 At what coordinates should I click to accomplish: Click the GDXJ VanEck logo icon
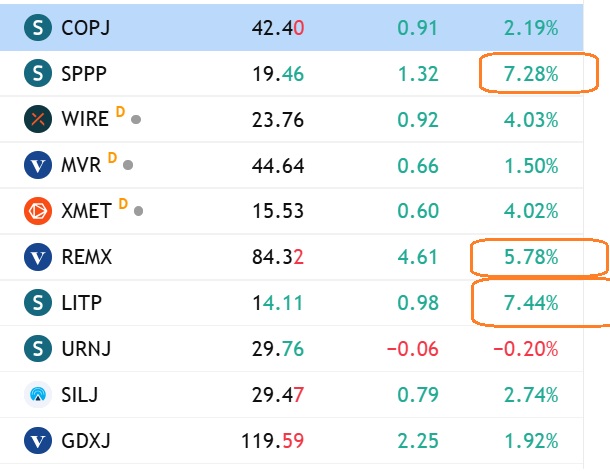[x=38, y=440]
